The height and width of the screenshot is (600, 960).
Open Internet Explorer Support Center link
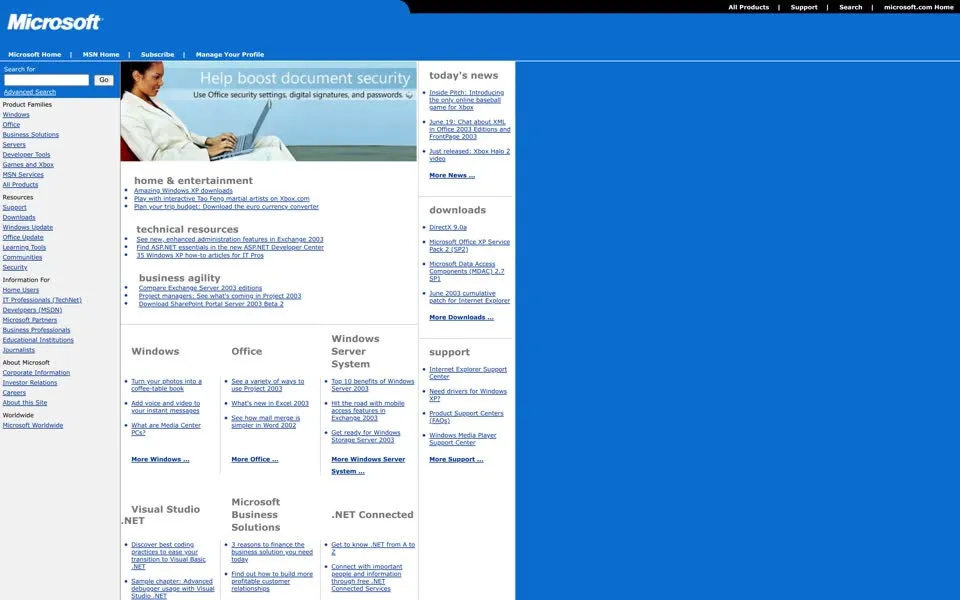468,373
